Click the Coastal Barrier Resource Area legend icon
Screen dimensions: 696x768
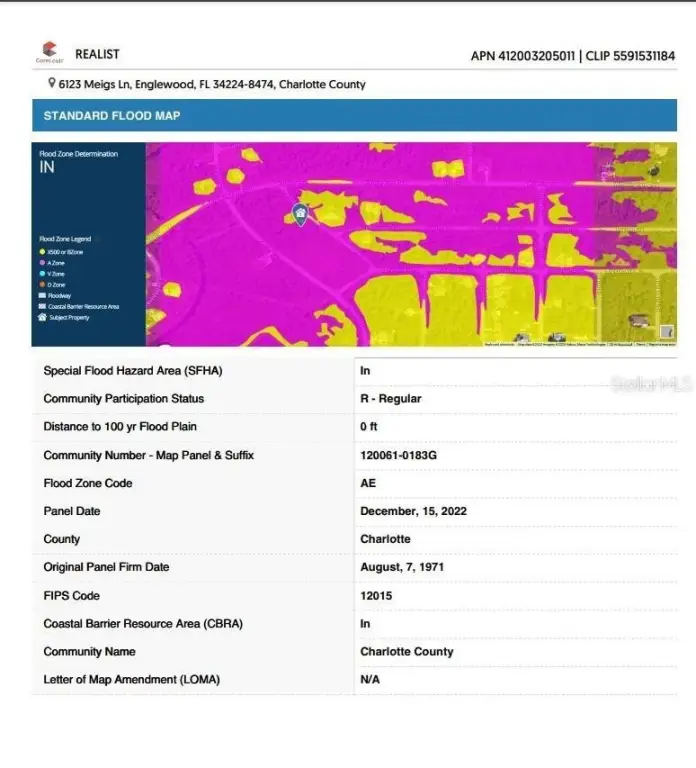tap(42, 306)
